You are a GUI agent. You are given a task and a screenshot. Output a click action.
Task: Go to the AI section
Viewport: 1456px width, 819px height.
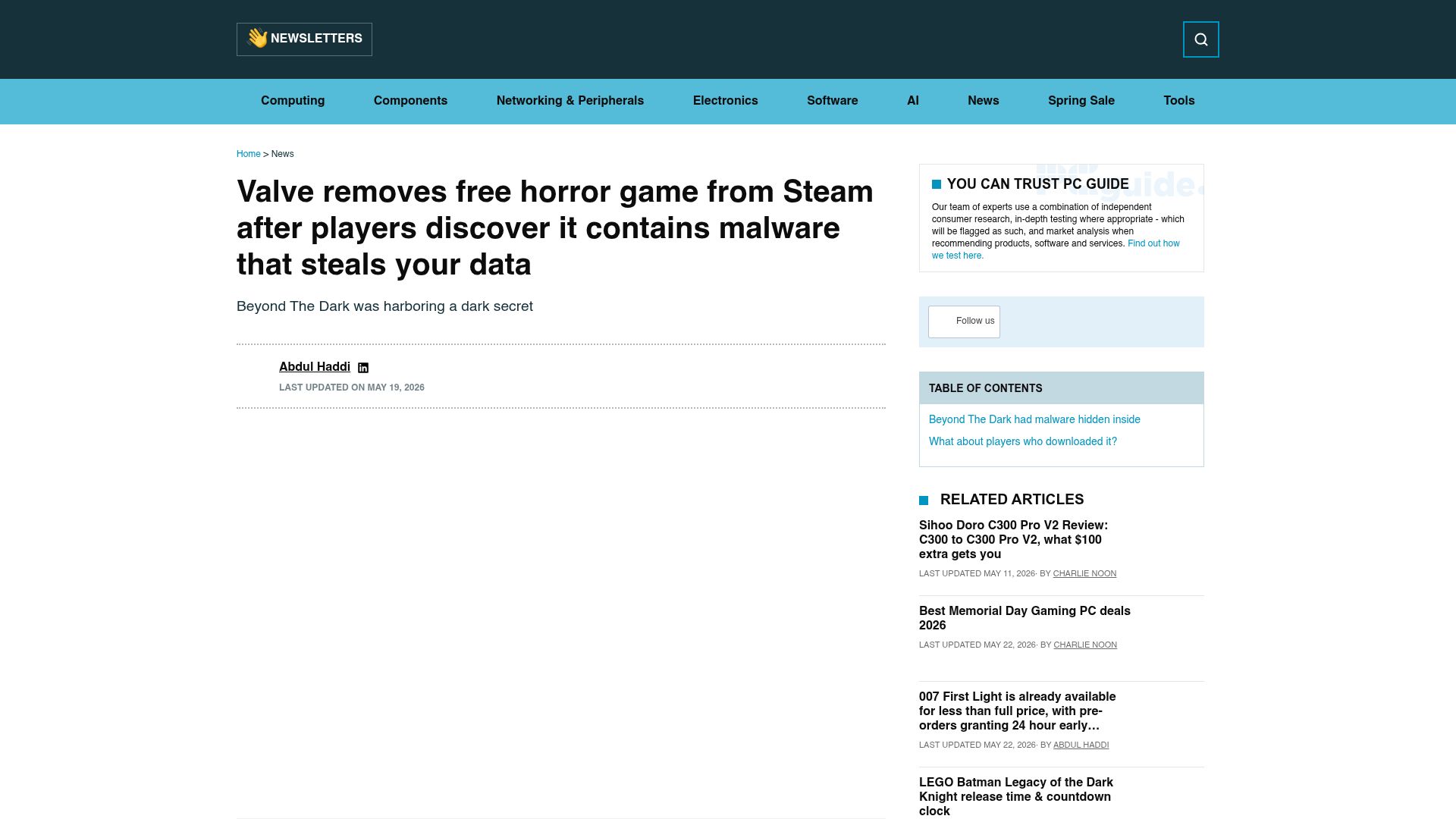[913, 101]
